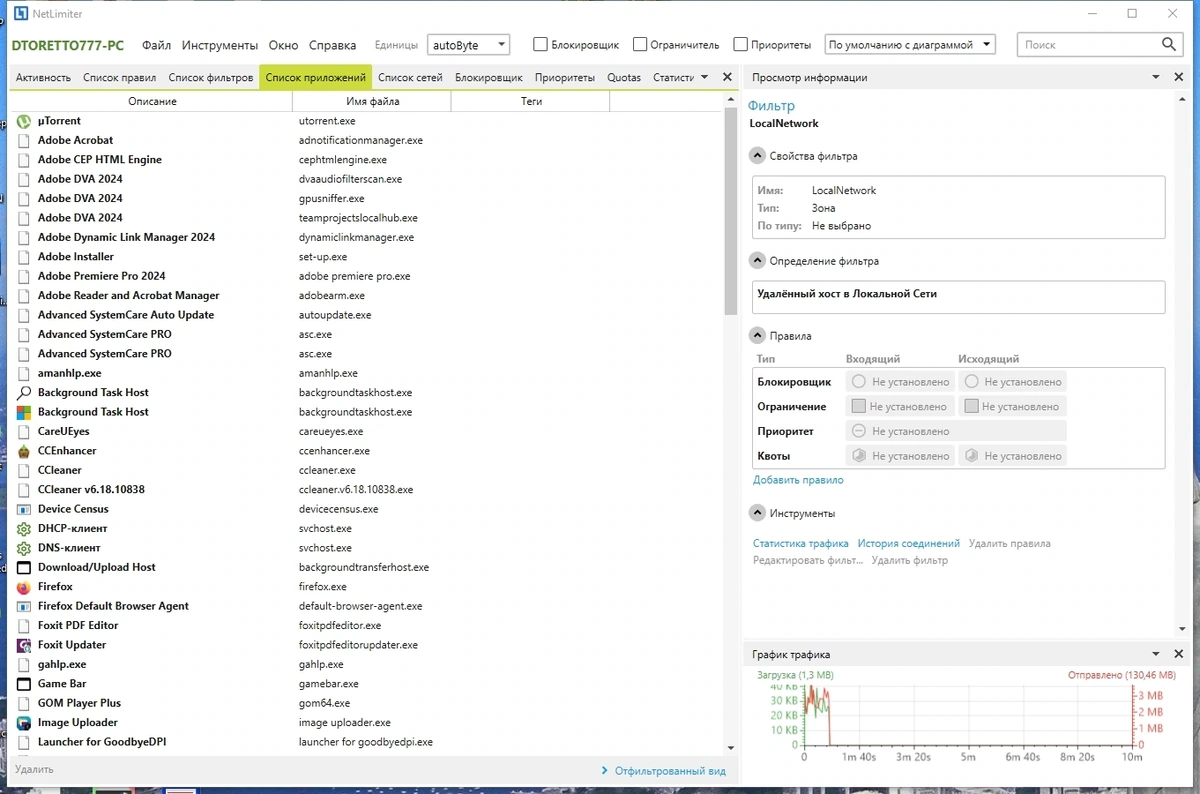
Task: Collapse the Правила section
Action: 757,336
